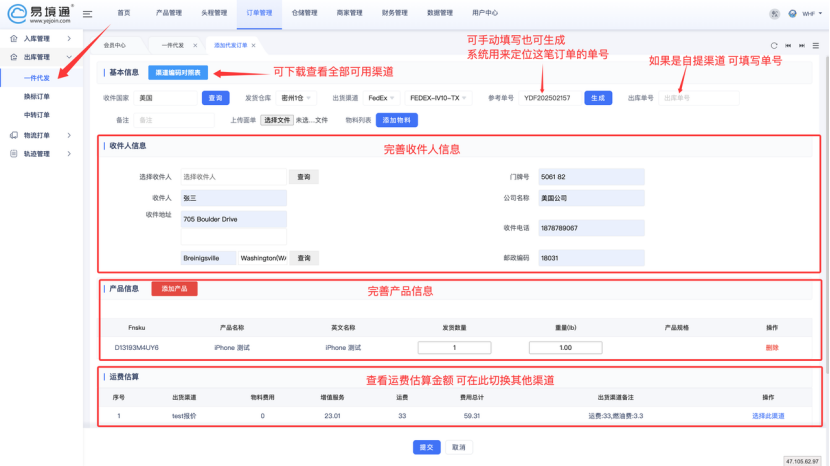830x466 pixels.
Task: Click the blue 提交 submit button
Action: [x=426, y=446]
